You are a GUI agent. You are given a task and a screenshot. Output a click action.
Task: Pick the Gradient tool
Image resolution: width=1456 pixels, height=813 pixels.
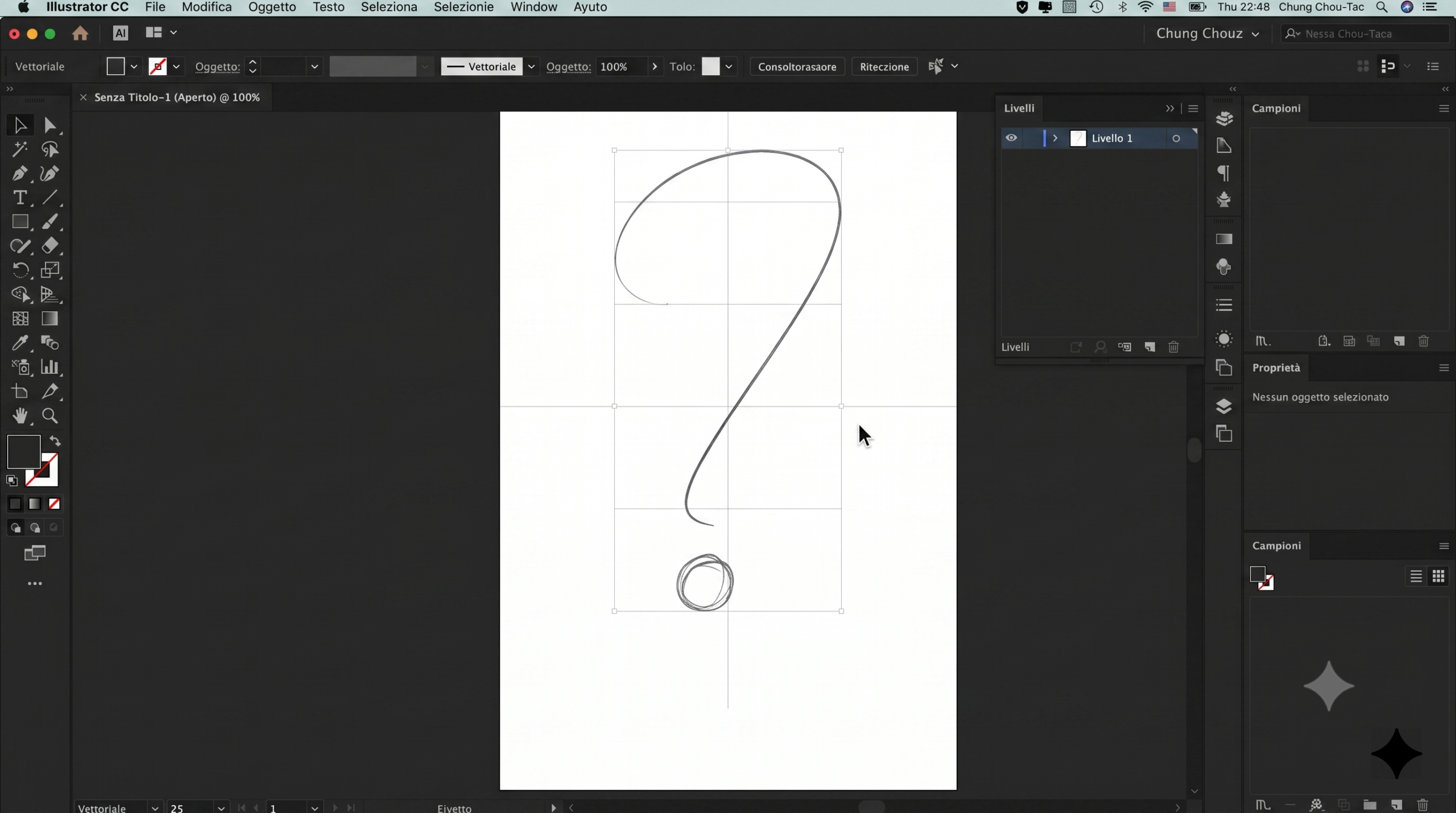point(49,319)
